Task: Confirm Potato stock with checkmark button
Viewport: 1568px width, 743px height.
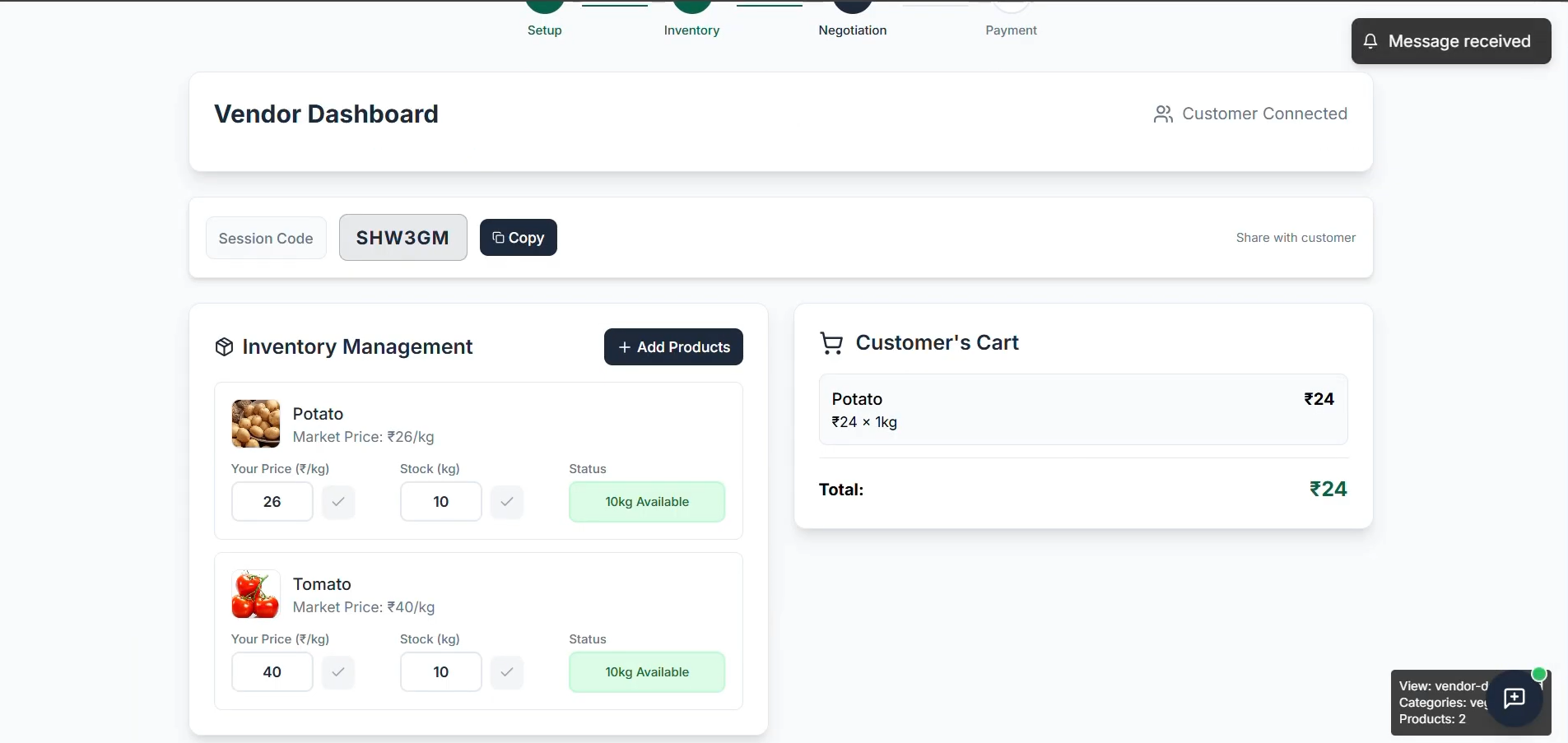Action: tap(507, 502)
